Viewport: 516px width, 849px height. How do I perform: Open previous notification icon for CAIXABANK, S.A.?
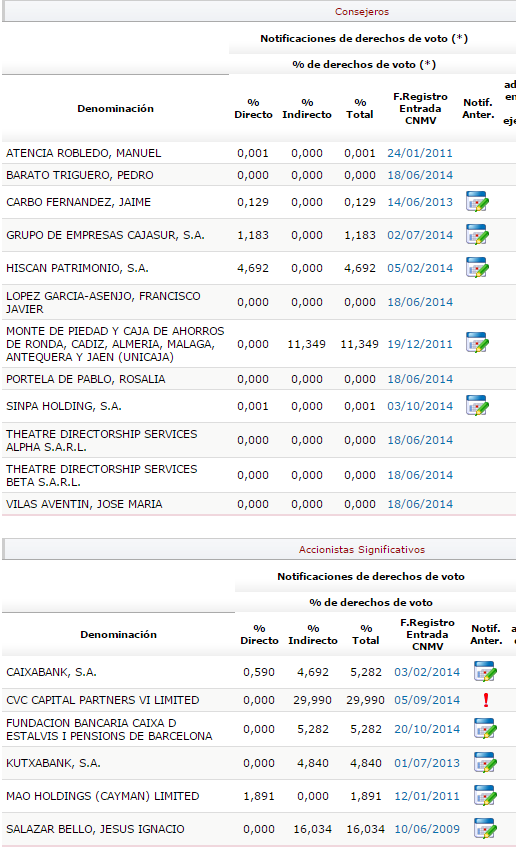[x=485, y=671]
